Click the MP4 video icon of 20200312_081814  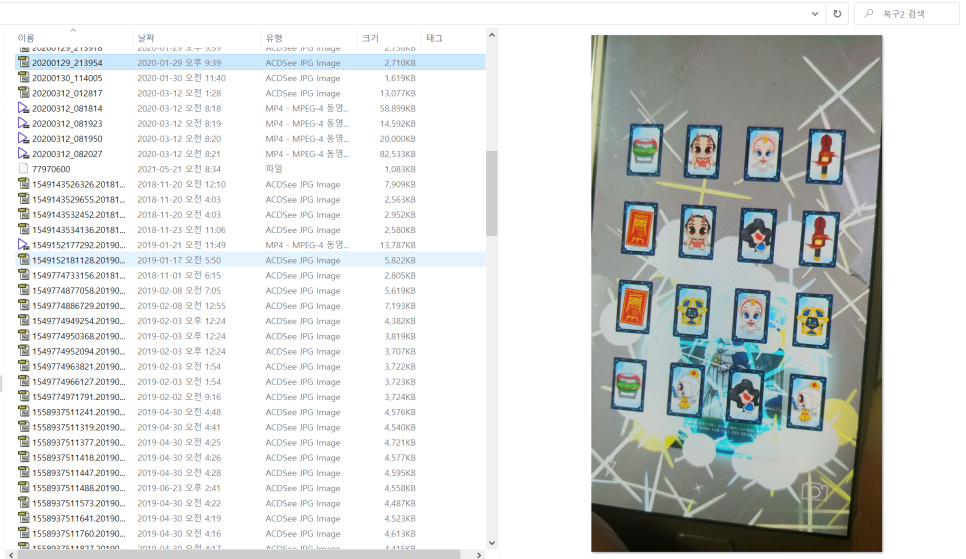click(23, 108)
